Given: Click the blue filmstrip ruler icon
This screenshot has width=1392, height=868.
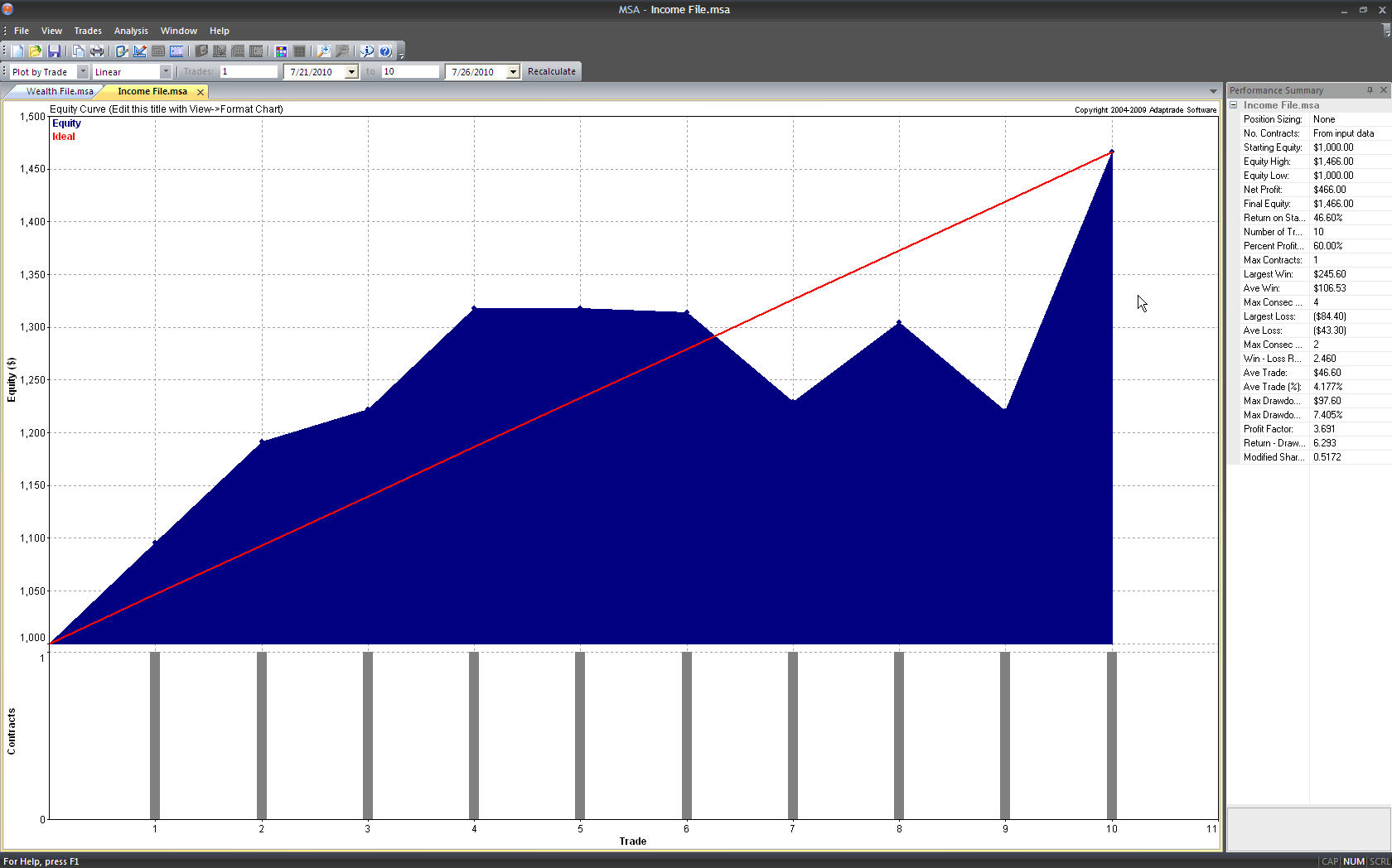Looking at the screenshot, I should tap(176, 51).
